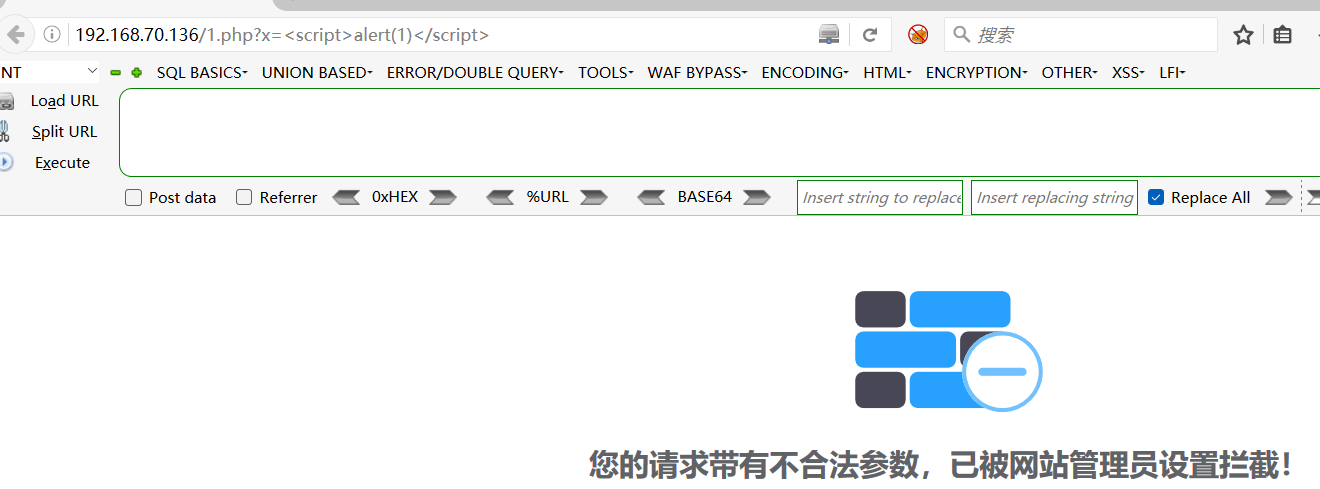The height and width of the screenshot is (489, 1320).
Task: Enable the Referrer checkbox
Action: [x=244, y=197]
